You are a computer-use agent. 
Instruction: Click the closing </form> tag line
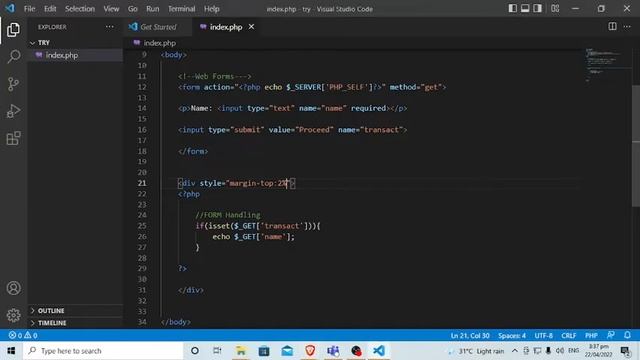coord(193,151)
